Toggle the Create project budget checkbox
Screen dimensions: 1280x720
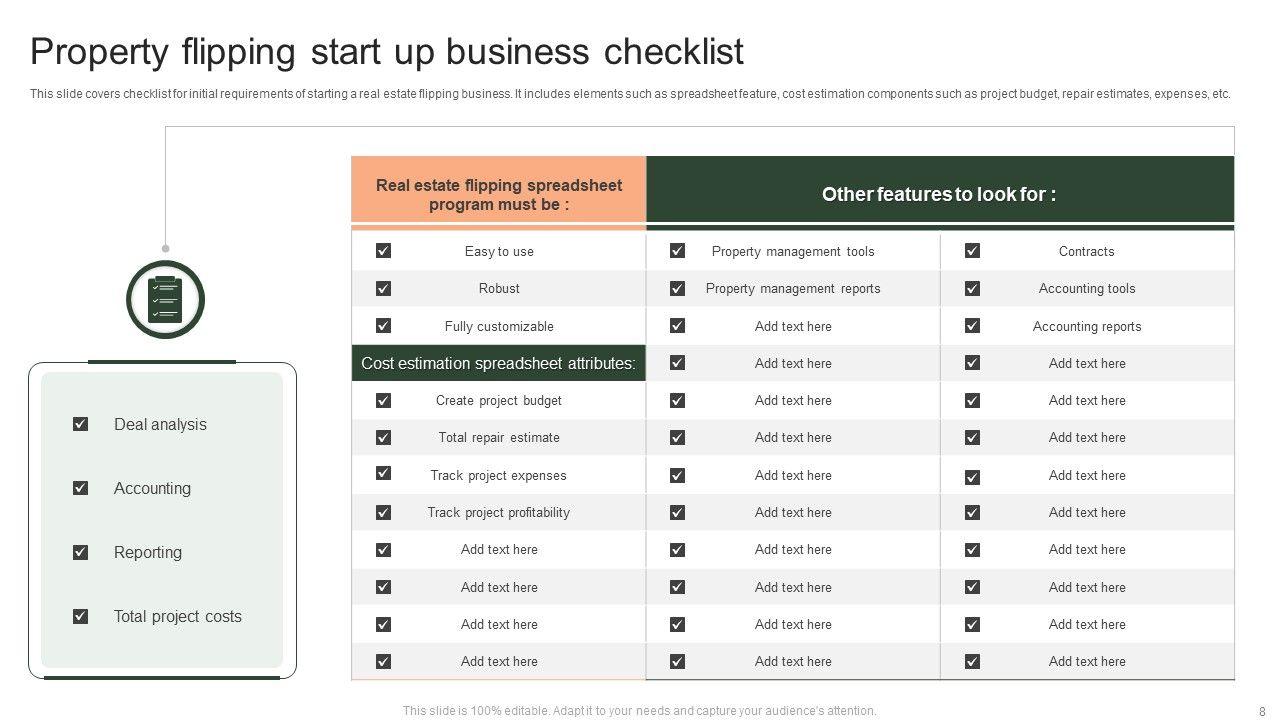383,400
